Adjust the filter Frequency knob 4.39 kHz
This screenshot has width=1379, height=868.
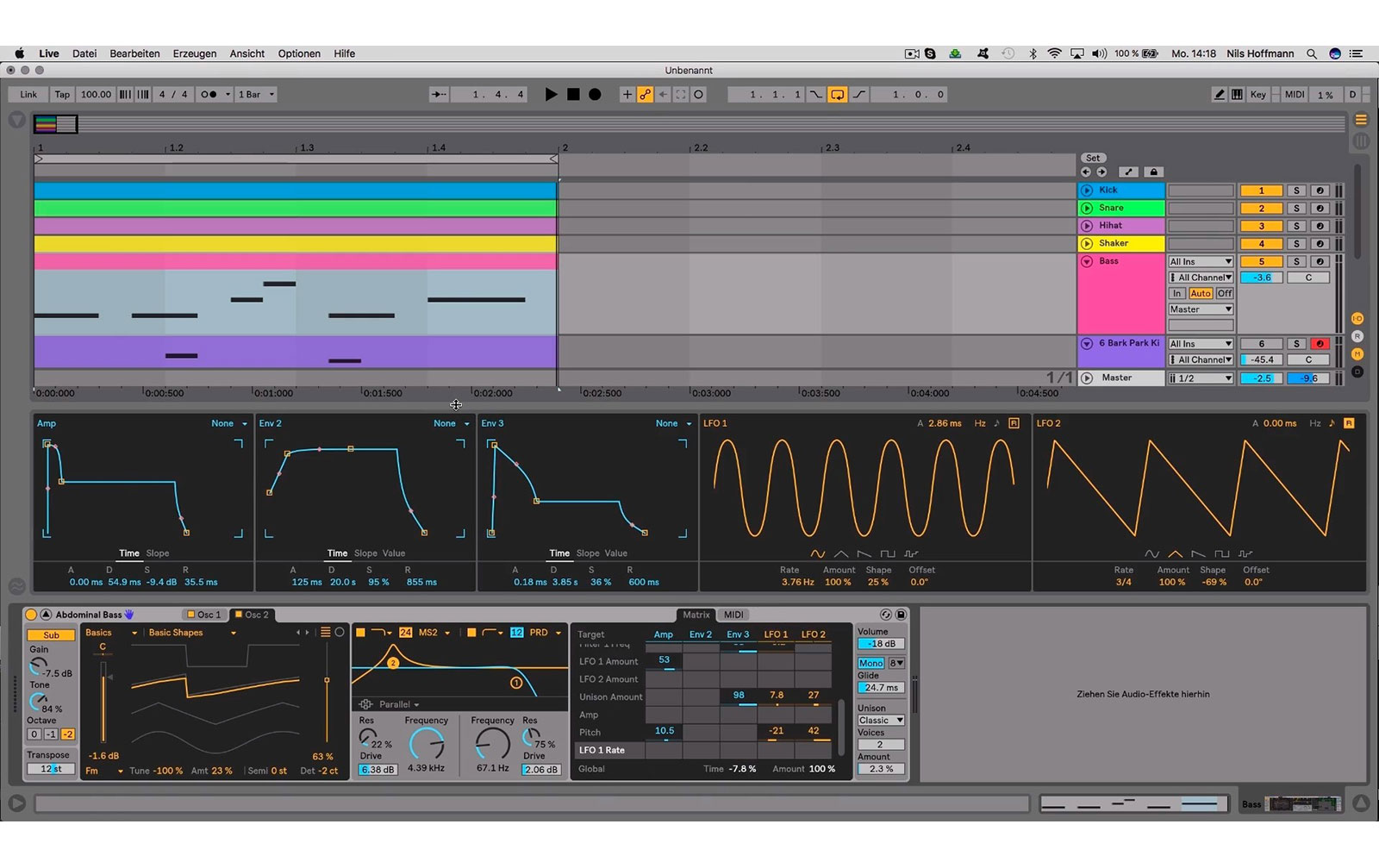426,743
